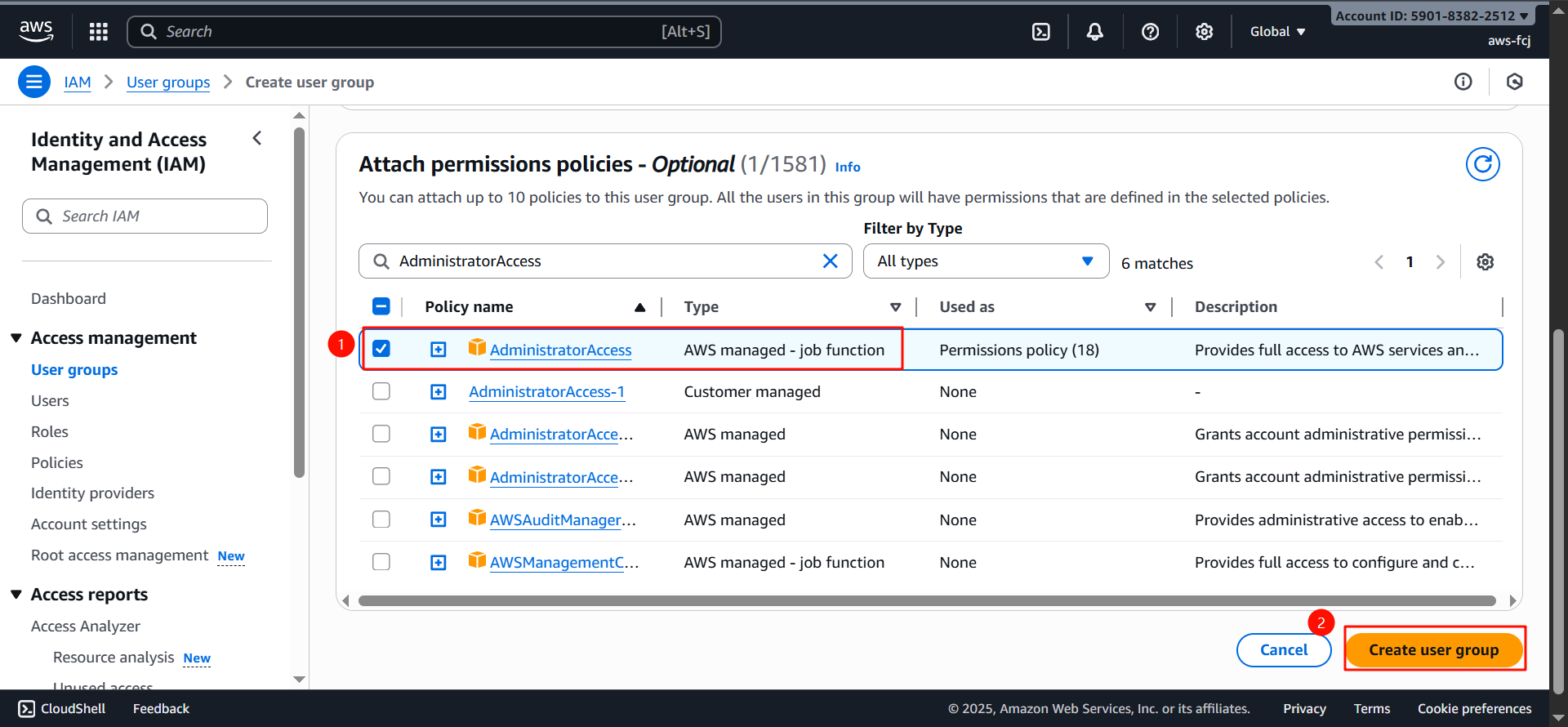Check the AdministratorAccess-1 policy checkbox
Screen dimensions: 1568x727
pos(381,391)
